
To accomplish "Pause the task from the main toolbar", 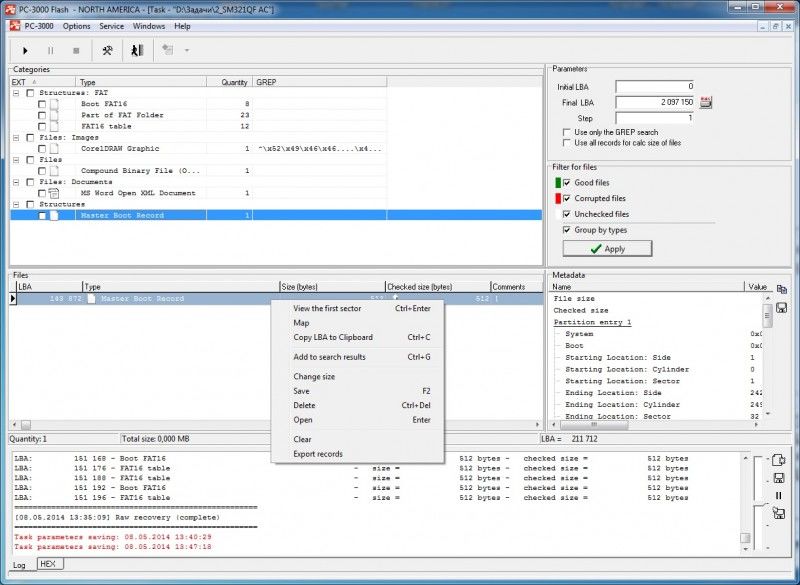I will (x=51, y=50).
